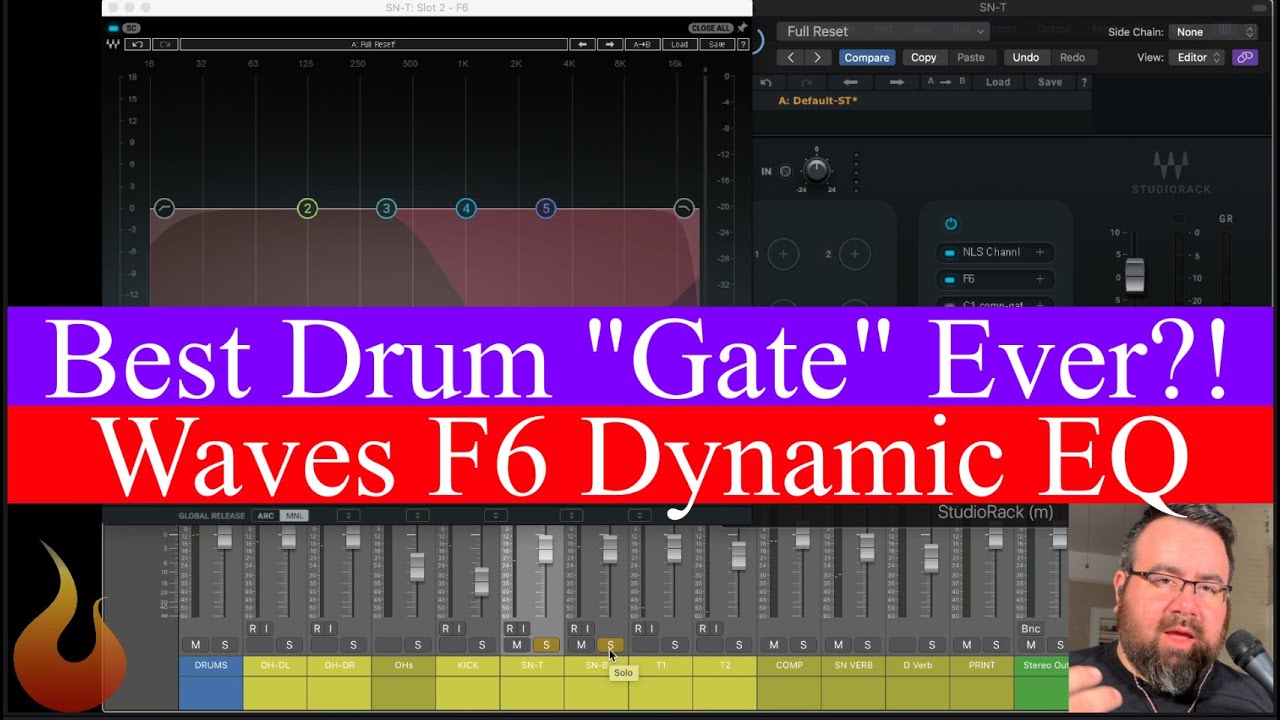Image resolution: width=1280 pixels, height=720 pixels.
Task: Click Save in the StudioRack toolbar
Action: 1050,82
